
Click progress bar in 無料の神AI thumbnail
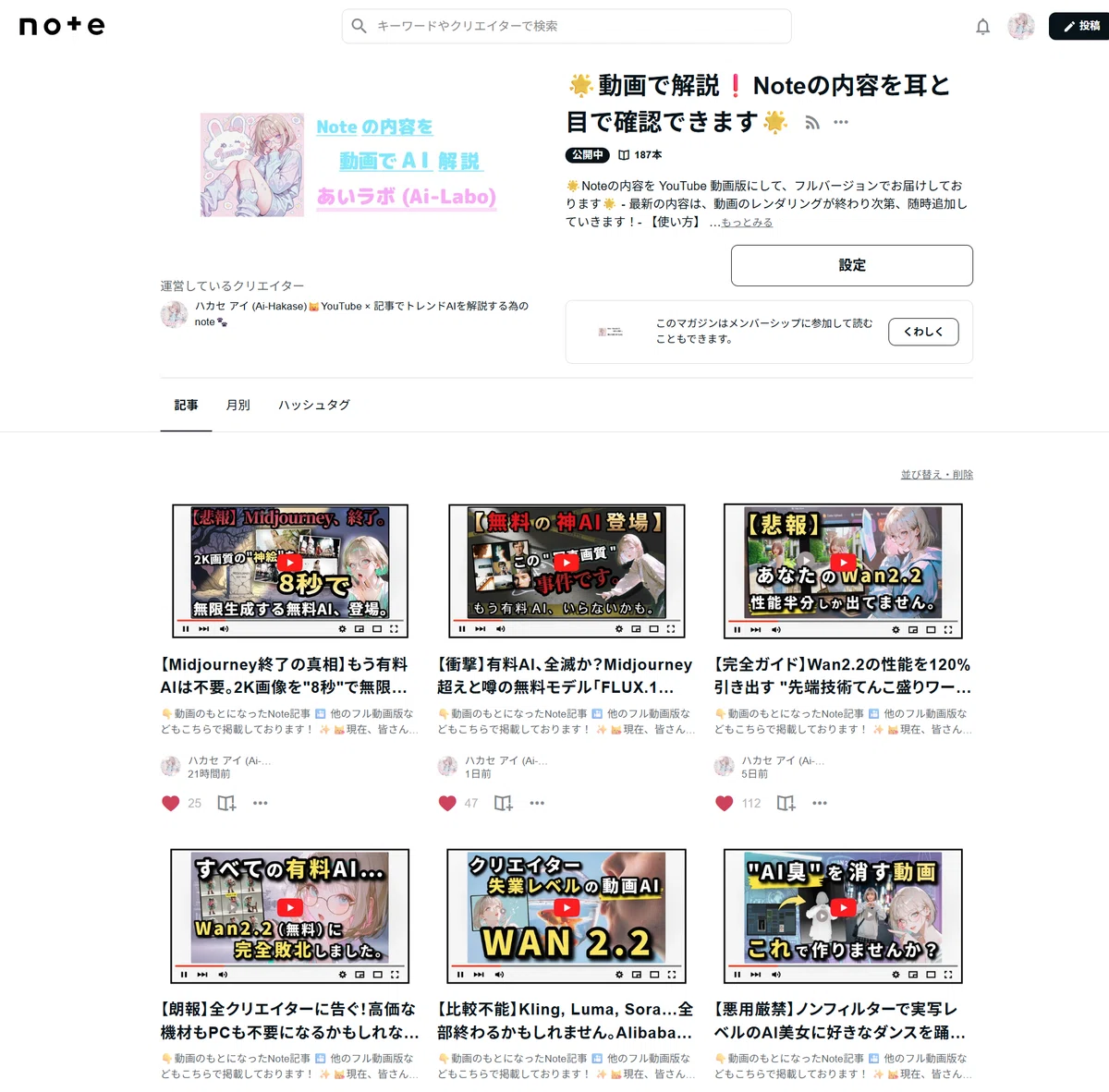[567, 620]
